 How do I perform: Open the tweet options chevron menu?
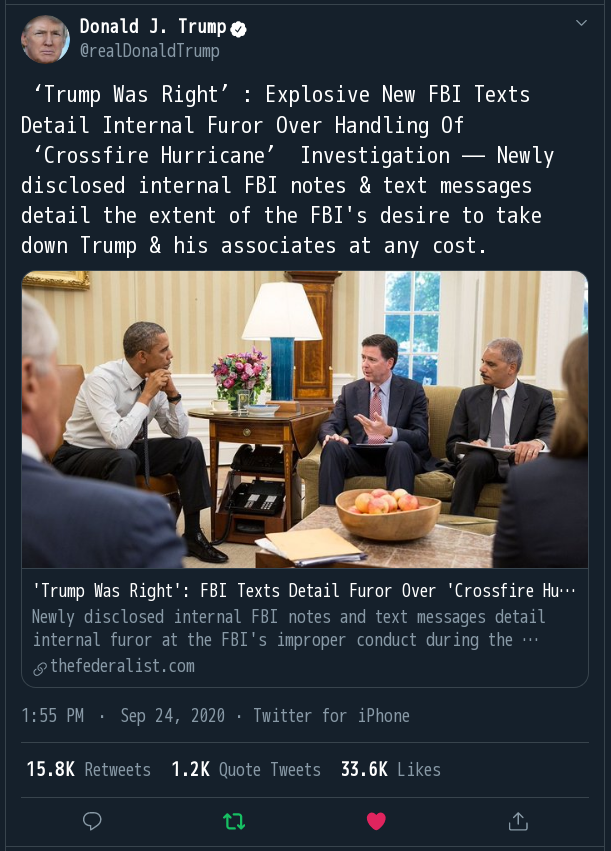coord(580,23)
